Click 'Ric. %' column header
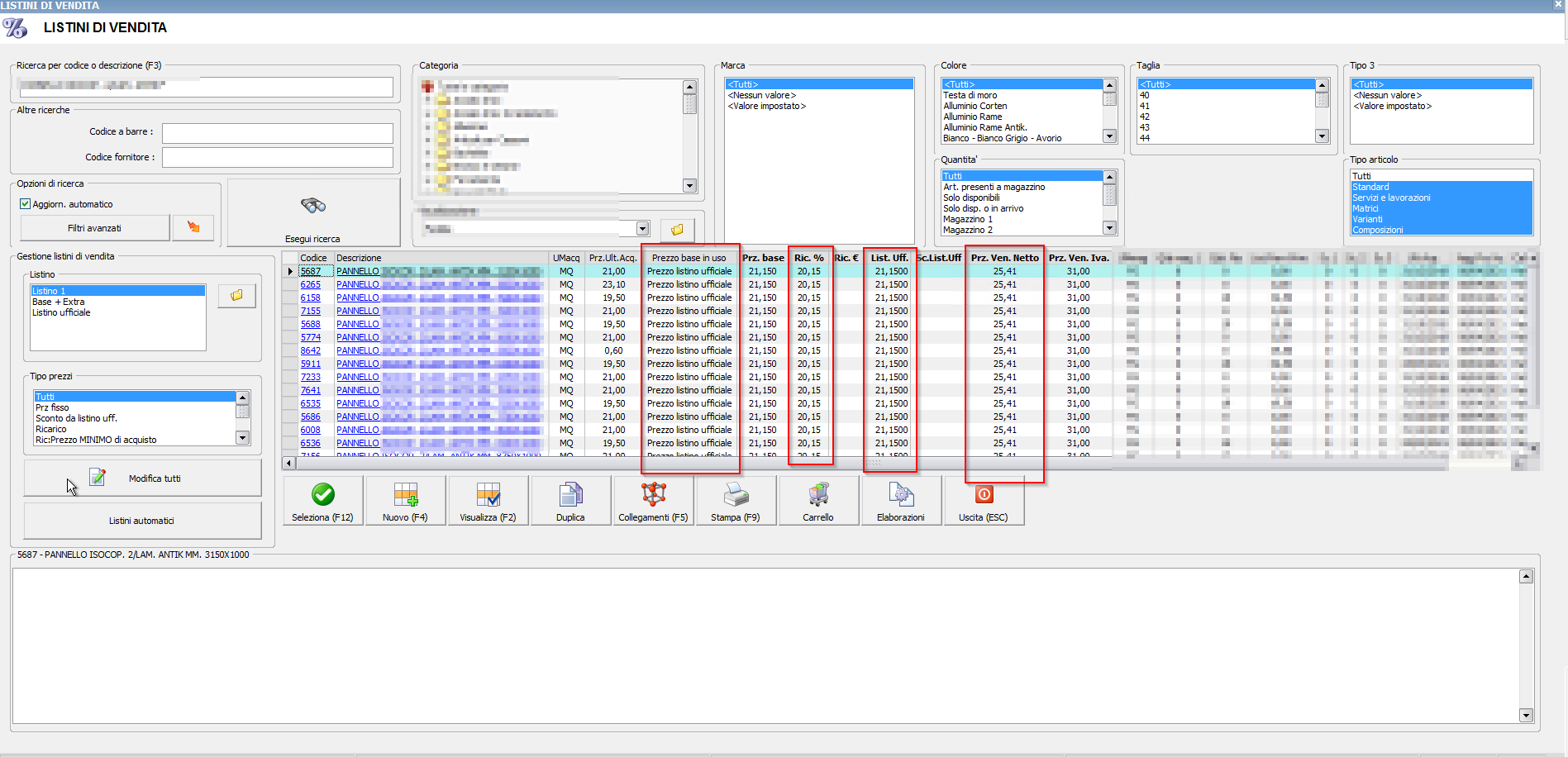The height and width of the screenshot is (757, 1568). (809, 258)
